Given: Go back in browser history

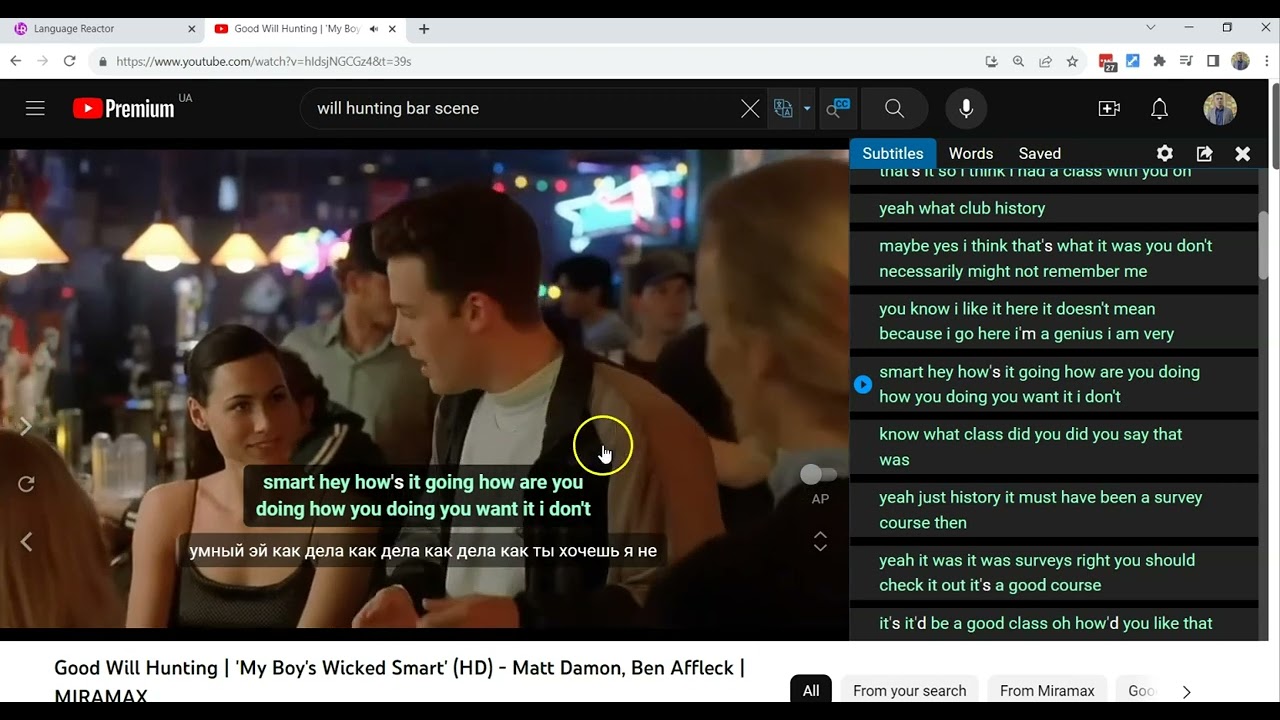Looking at the screenshot, I should tap(16, 61).
